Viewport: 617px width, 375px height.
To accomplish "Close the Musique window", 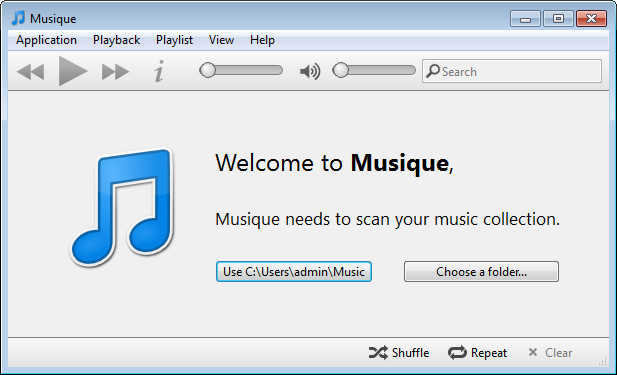I will click(591, 18).
